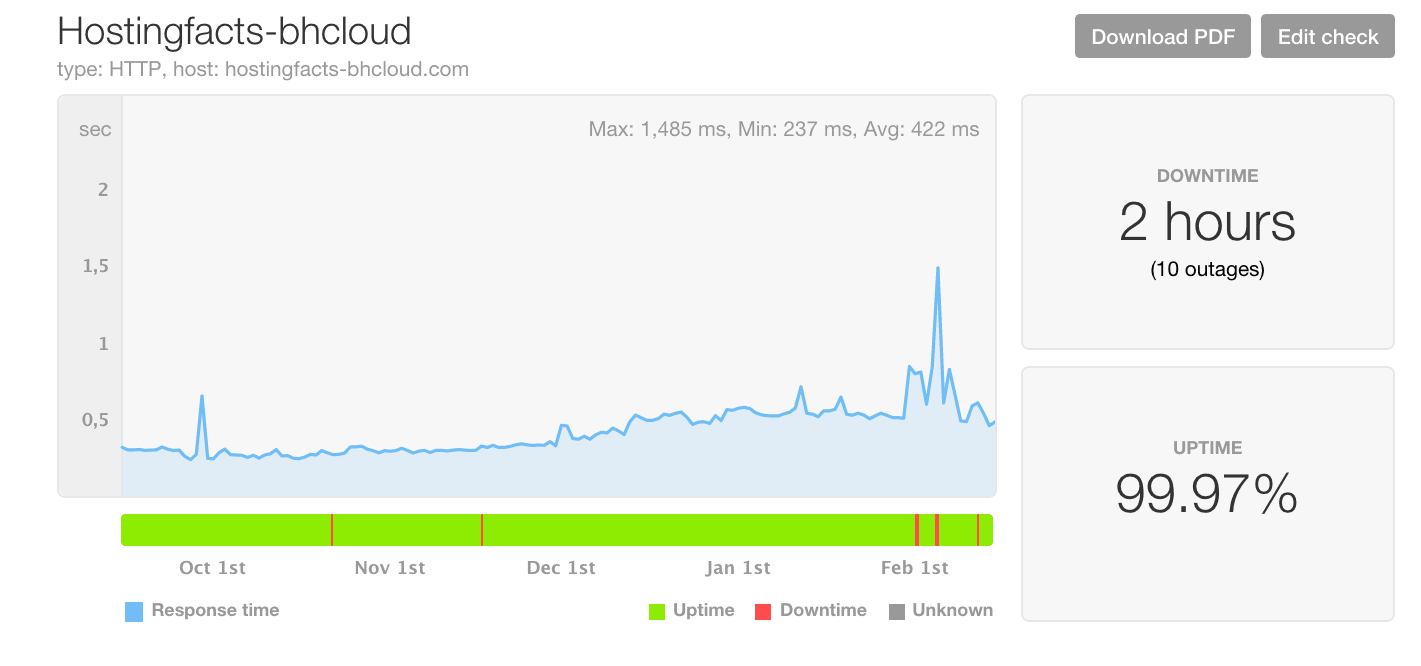
Task: Click the gray Unknown legend square
Action: [897, 611]
